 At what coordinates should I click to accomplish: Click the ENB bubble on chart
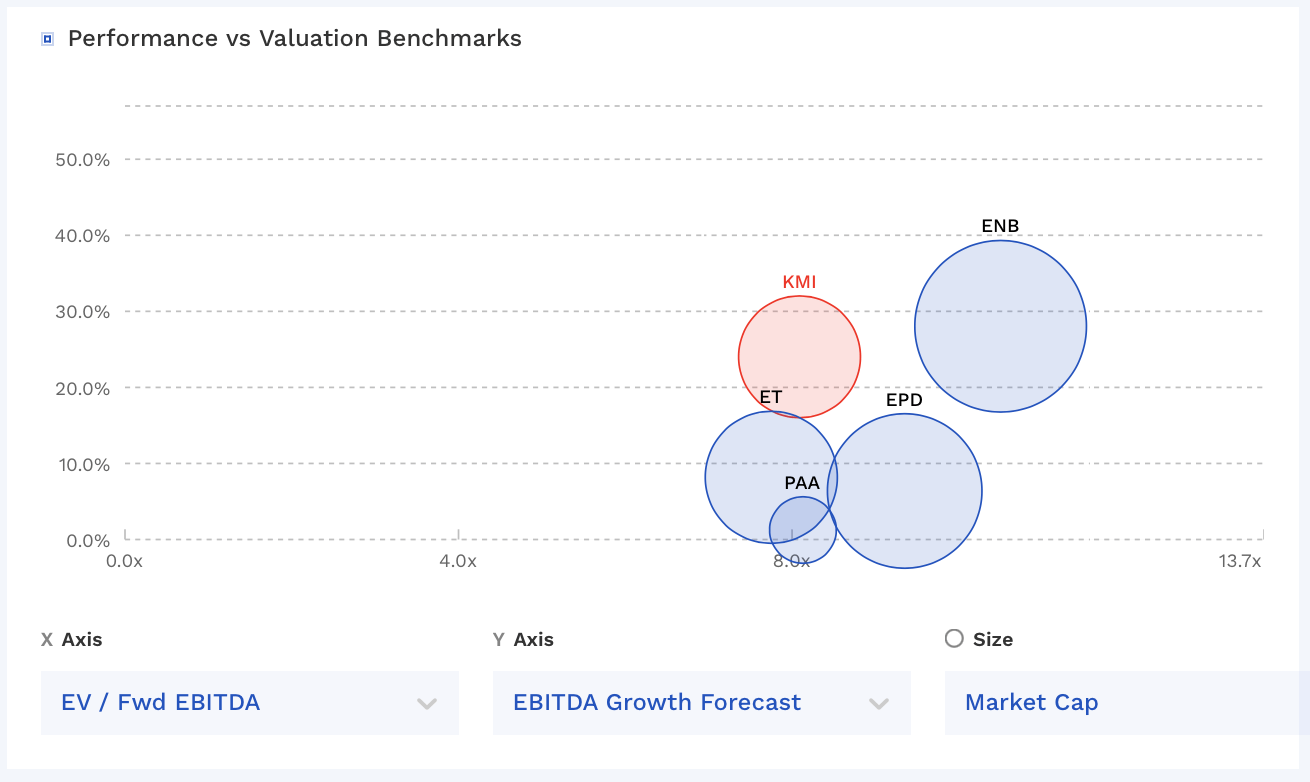pos(1000,326)
